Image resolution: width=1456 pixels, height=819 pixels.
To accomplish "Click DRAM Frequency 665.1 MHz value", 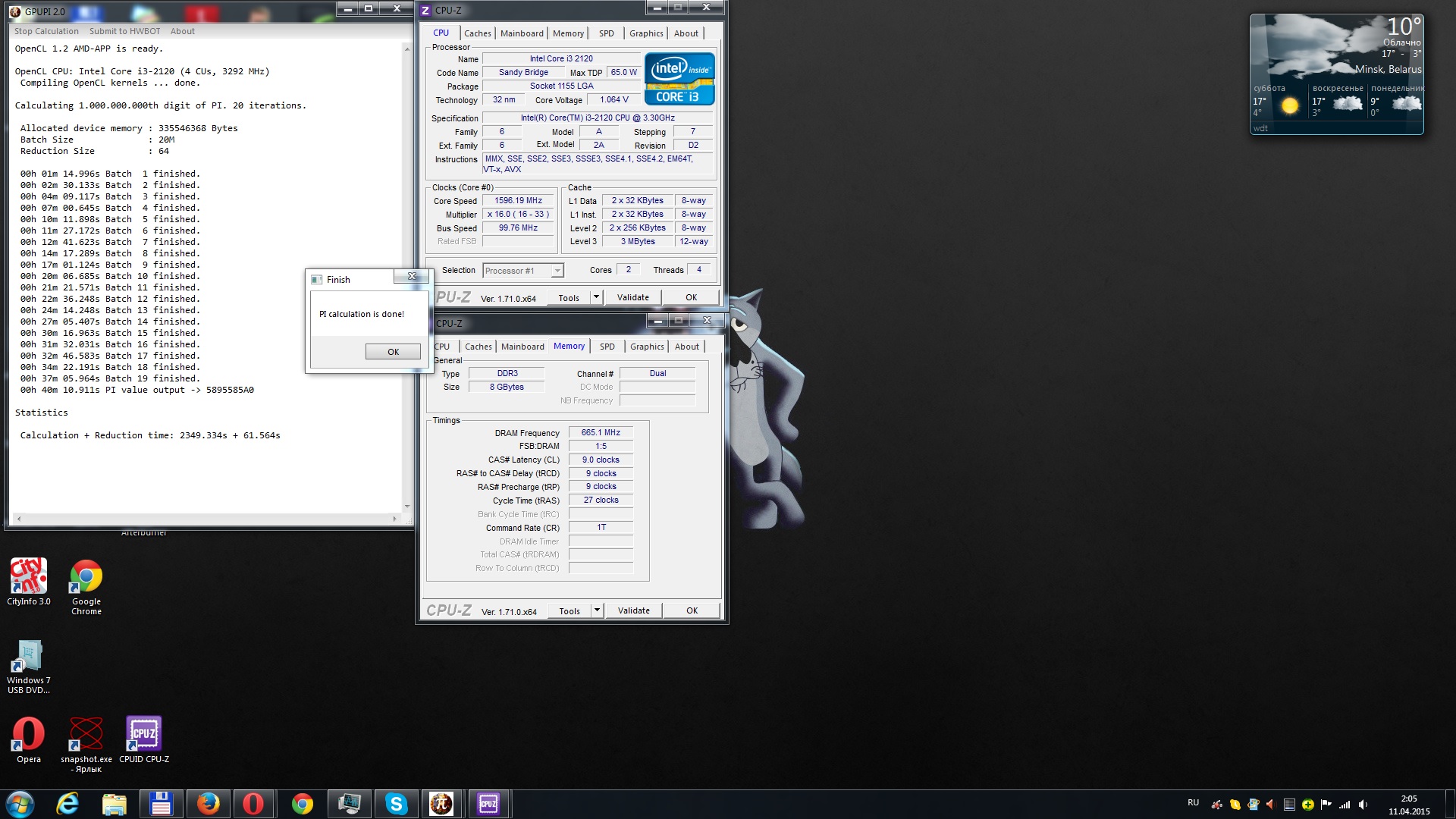I will [x=601, y=433].
